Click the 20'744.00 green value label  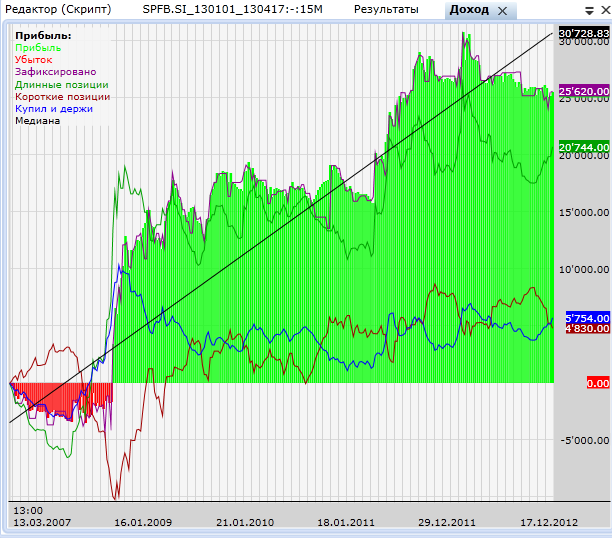click(584, 147)
